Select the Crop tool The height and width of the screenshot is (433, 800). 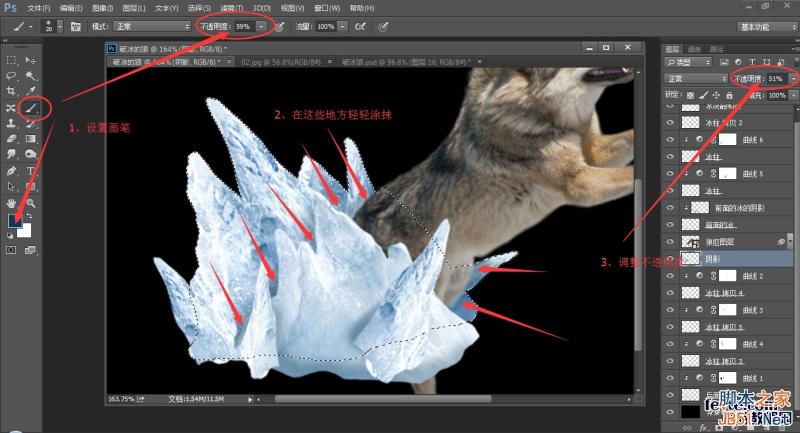[11, 92]
